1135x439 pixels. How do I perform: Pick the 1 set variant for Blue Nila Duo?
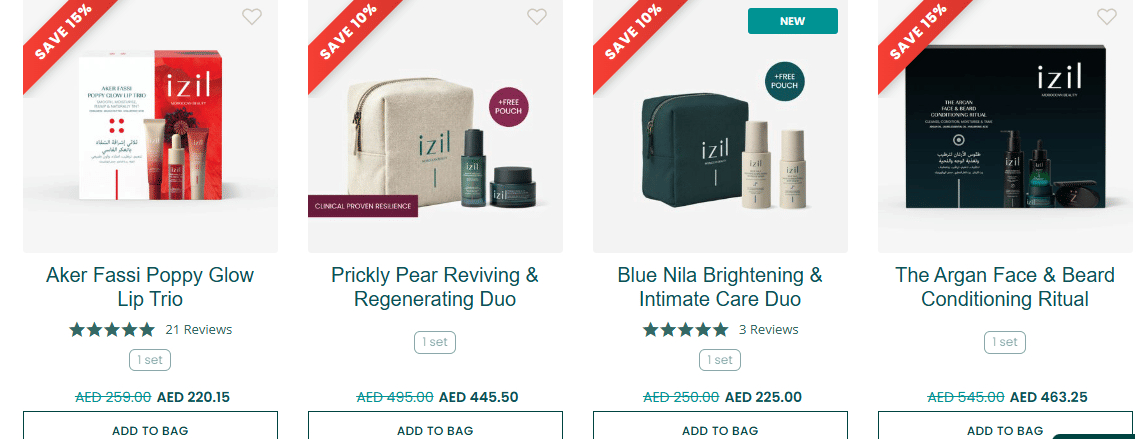click(x=720, y=360)
